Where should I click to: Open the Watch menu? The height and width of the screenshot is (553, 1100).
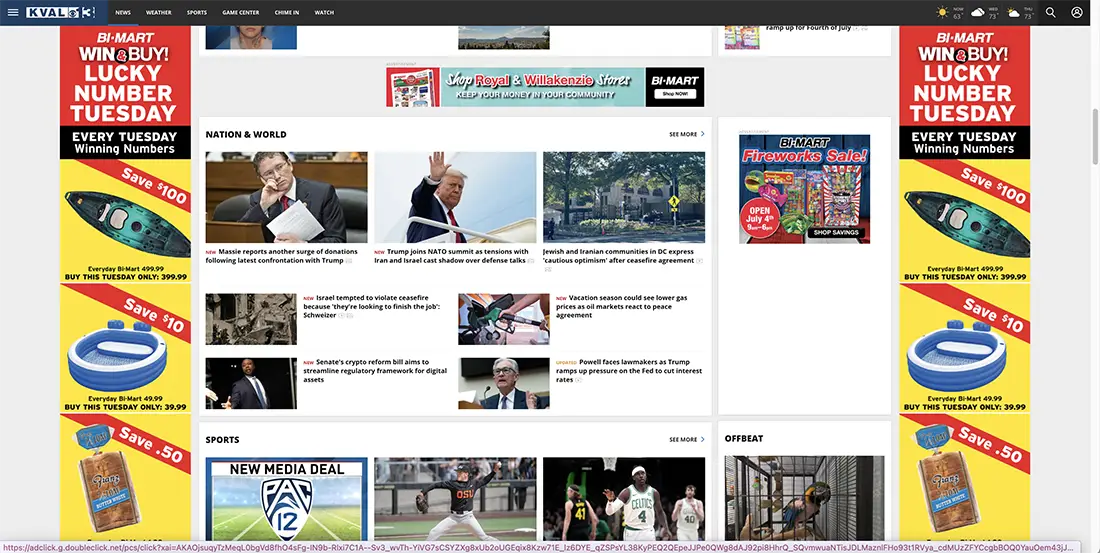pyautogui.click(x=324, y=13)
